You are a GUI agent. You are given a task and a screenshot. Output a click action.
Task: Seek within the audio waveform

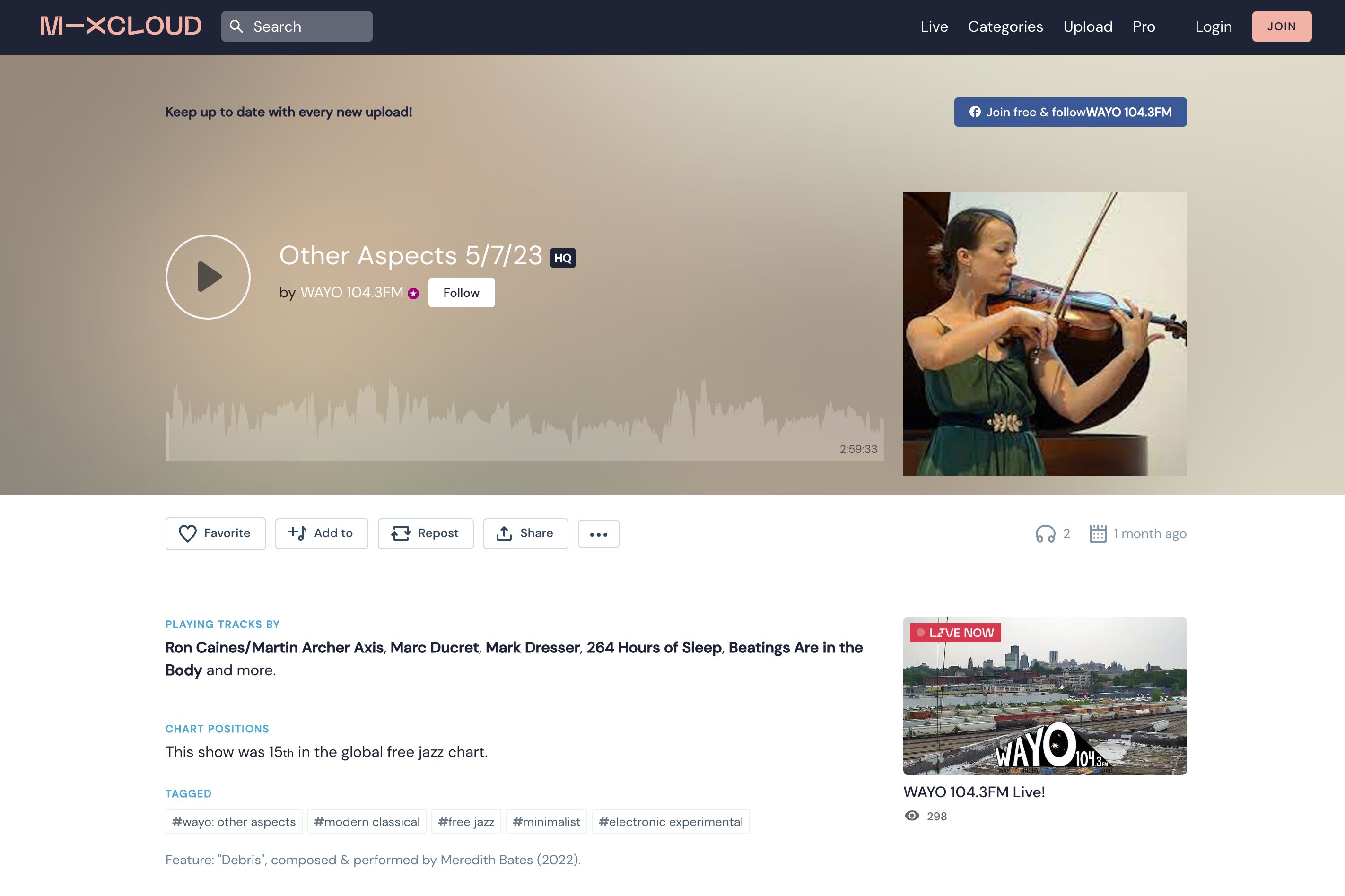(525, 419)
